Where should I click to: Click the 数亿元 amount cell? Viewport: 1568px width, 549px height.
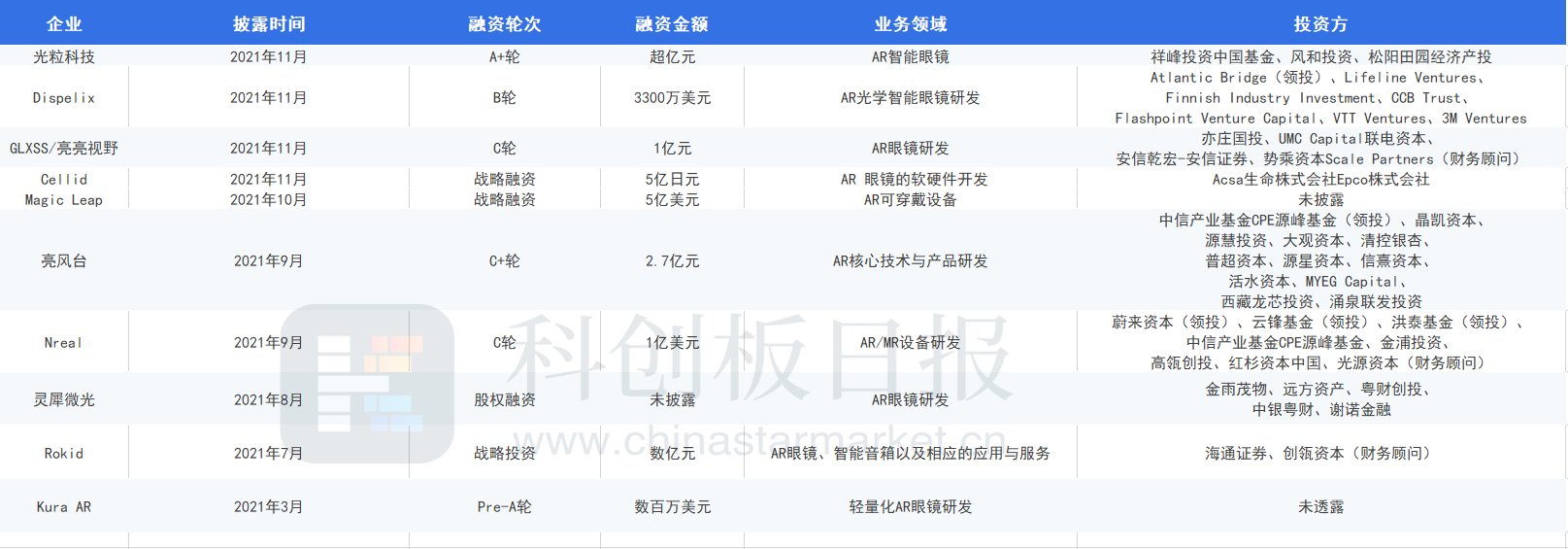(x=672, y=454)
